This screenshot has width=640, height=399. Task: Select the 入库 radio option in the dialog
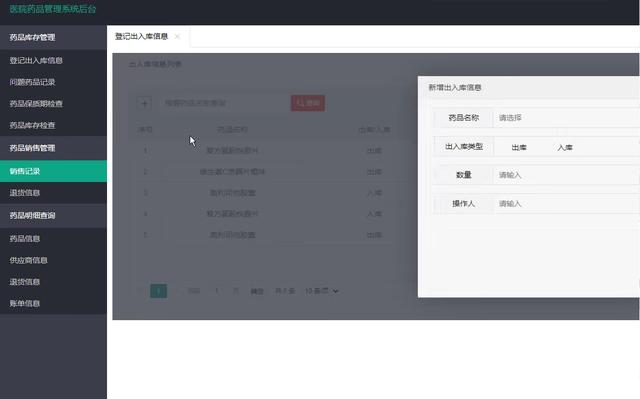565,148
